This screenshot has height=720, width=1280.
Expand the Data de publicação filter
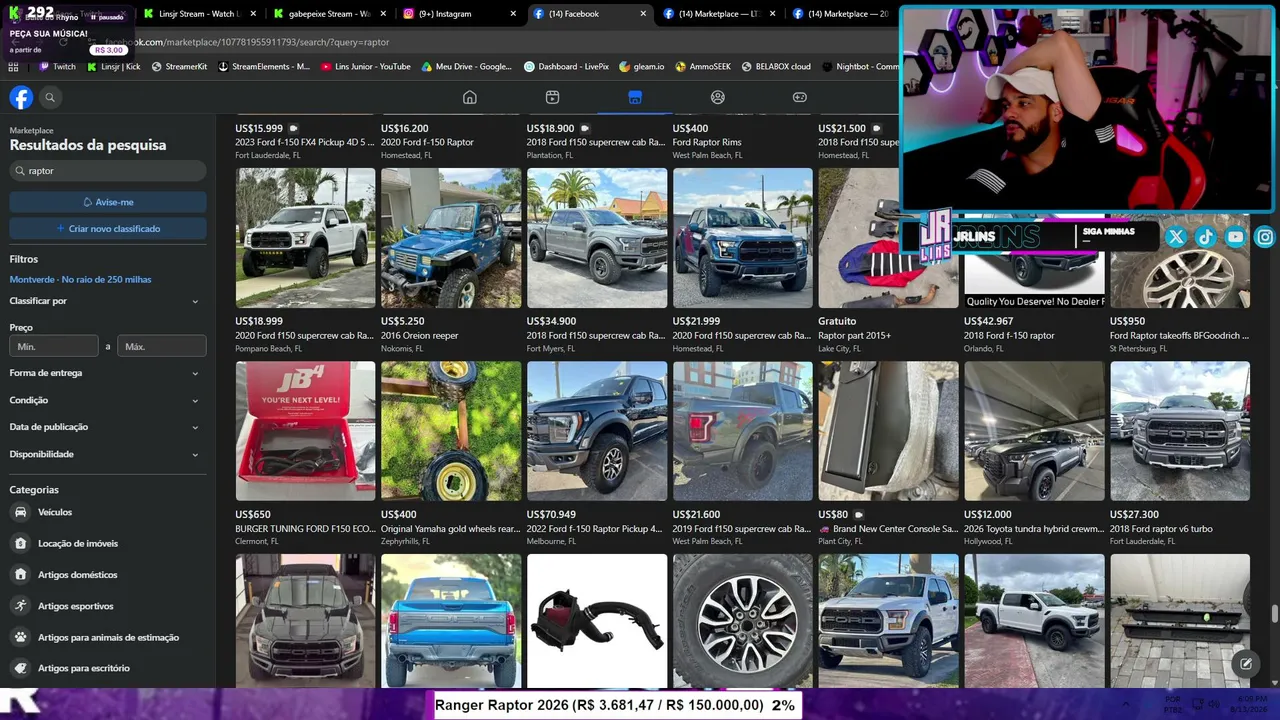point(104,427)
